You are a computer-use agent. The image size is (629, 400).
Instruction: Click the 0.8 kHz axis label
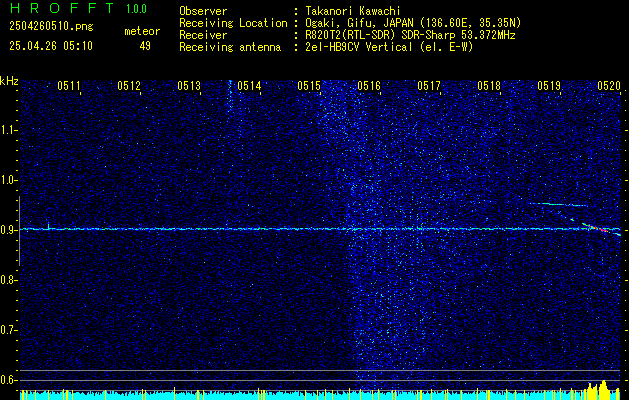pyautogui.click(x=8, y=280)
